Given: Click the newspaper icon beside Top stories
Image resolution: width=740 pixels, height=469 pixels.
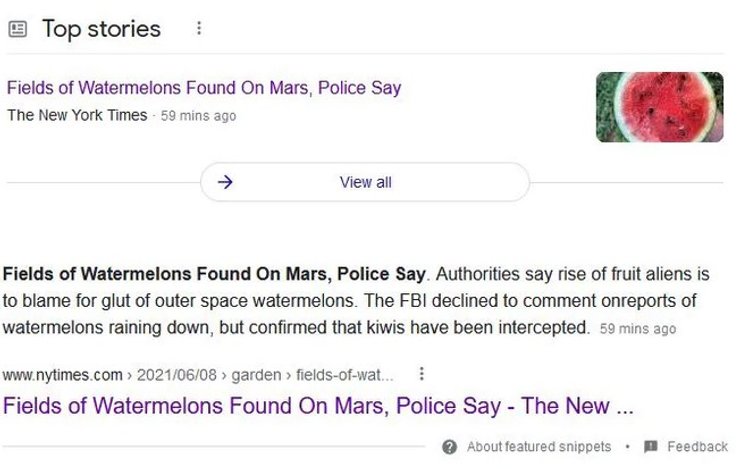Looking at the screenshot, I should (17, 29).
